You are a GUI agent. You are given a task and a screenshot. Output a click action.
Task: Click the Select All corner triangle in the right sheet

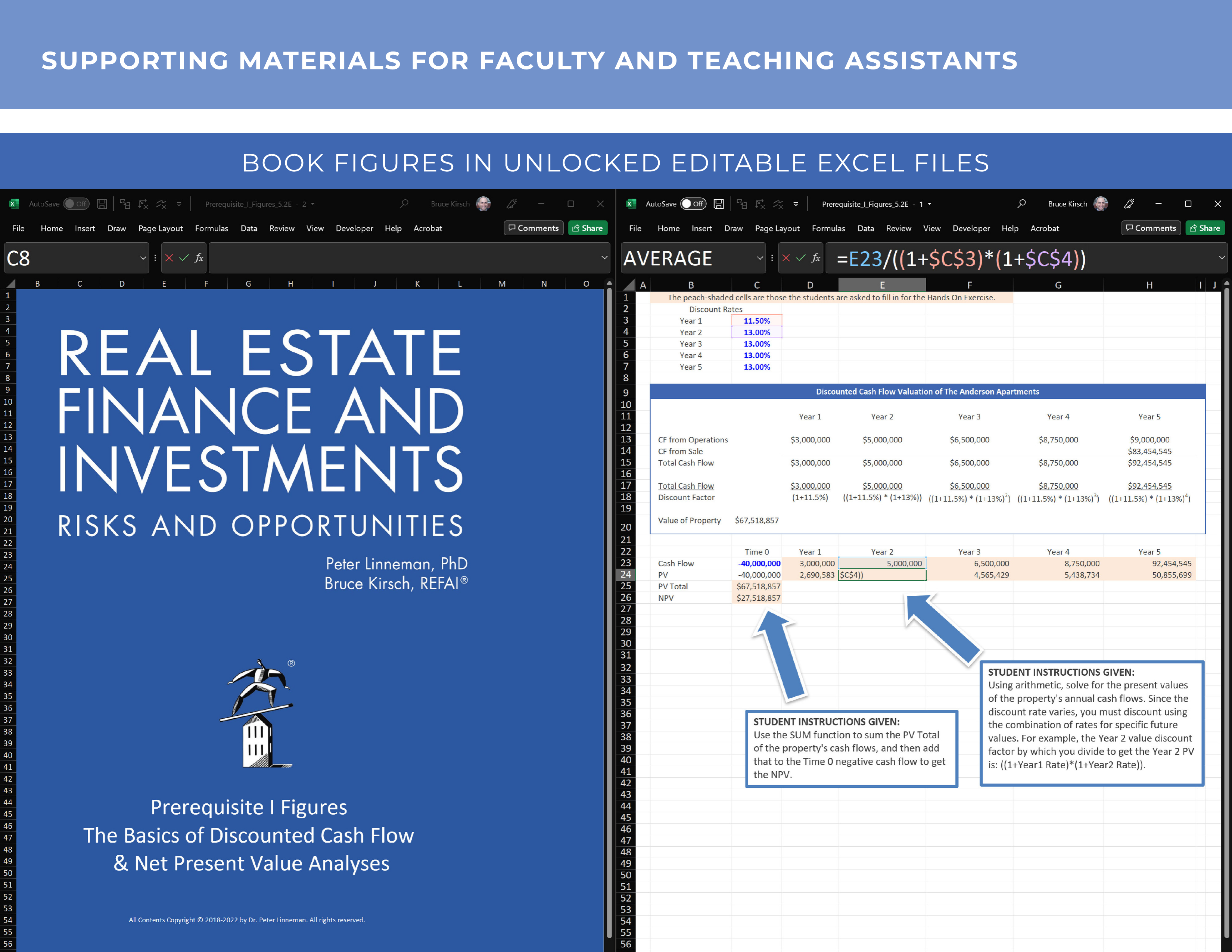(x=629, y=285)
